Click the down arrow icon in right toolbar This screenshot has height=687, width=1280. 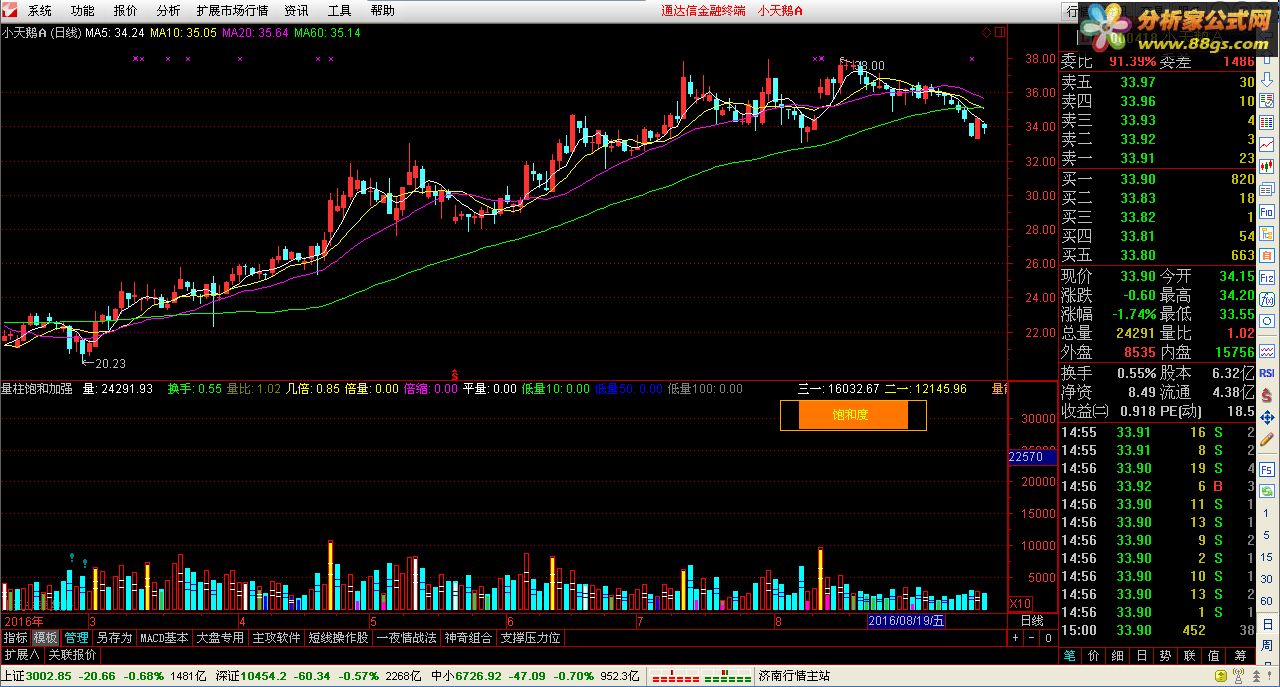pos(1267,80)
